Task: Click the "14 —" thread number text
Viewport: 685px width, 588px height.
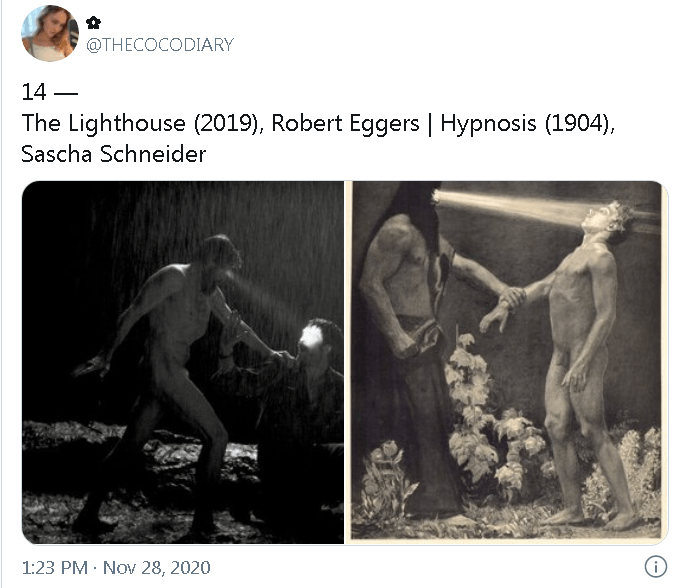Action: tap(49, 92)
